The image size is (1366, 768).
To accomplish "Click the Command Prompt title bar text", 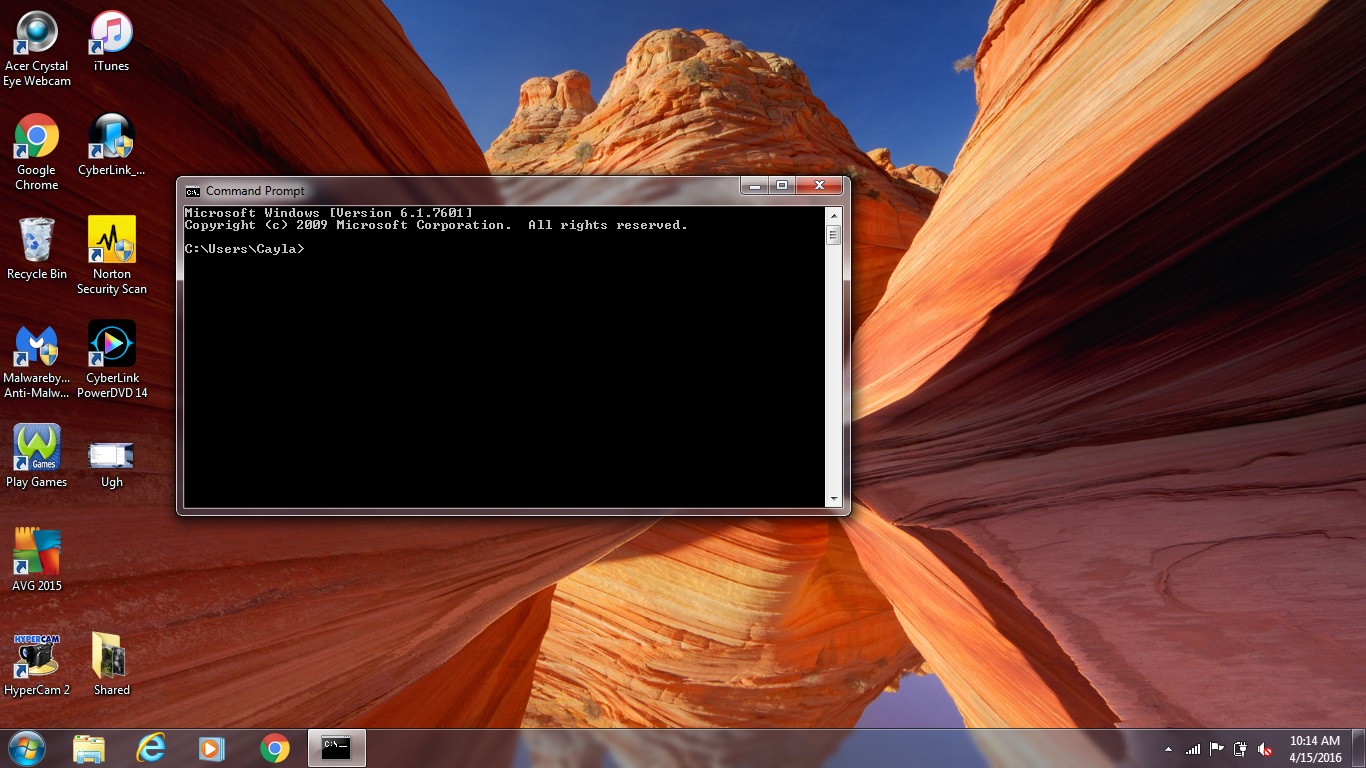I will (x=255, y=191).
